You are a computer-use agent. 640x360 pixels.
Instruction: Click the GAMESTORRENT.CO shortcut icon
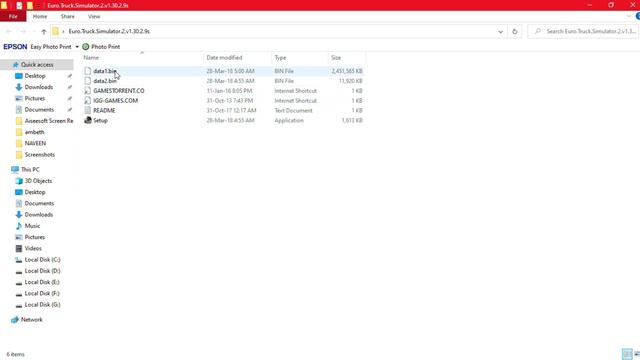click(x=88, y=91)
